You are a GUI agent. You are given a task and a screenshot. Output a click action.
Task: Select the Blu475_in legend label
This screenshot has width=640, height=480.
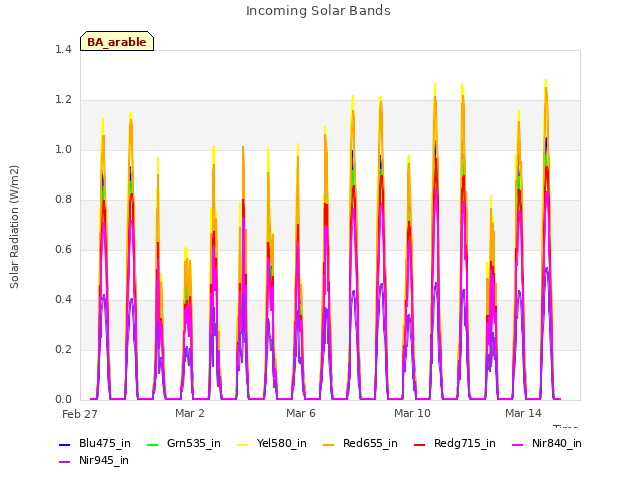(x=105, y=444)
